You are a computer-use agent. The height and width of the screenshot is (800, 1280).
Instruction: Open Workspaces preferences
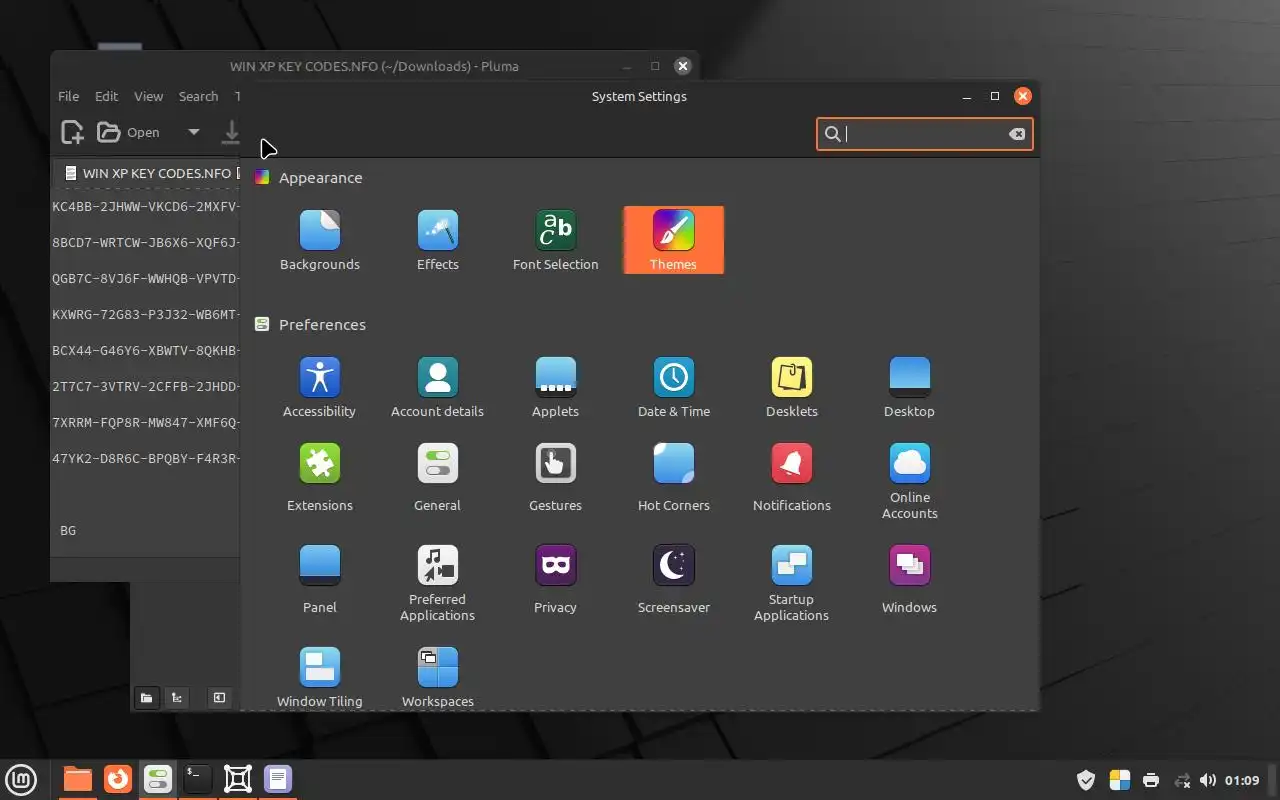(438, 677)
